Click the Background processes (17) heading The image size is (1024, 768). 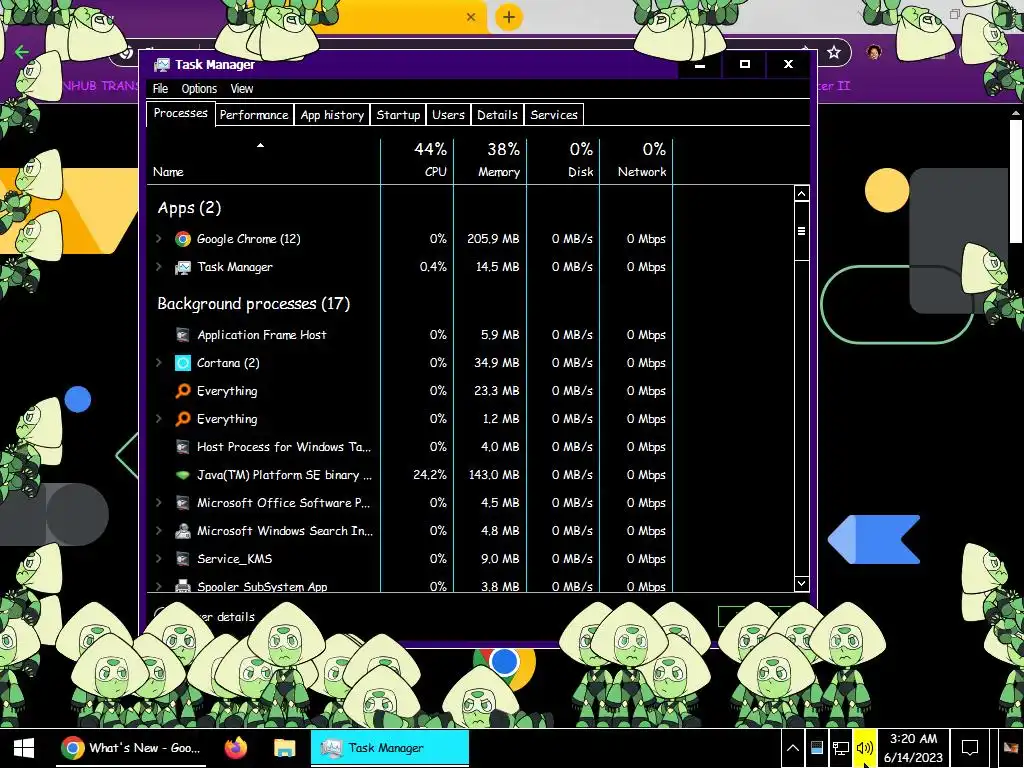point(253,304)
